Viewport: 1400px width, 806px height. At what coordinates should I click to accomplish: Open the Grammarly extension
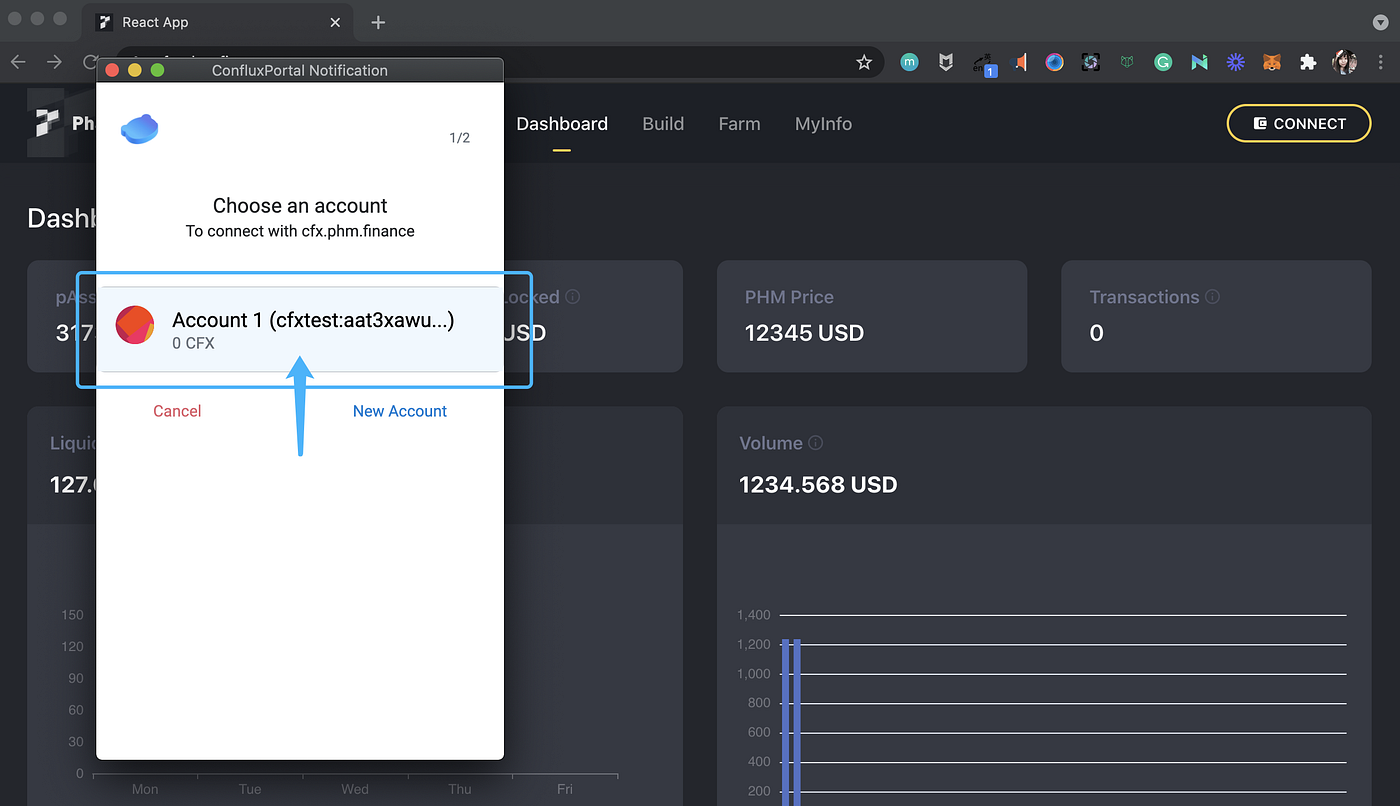(1163, 62)
